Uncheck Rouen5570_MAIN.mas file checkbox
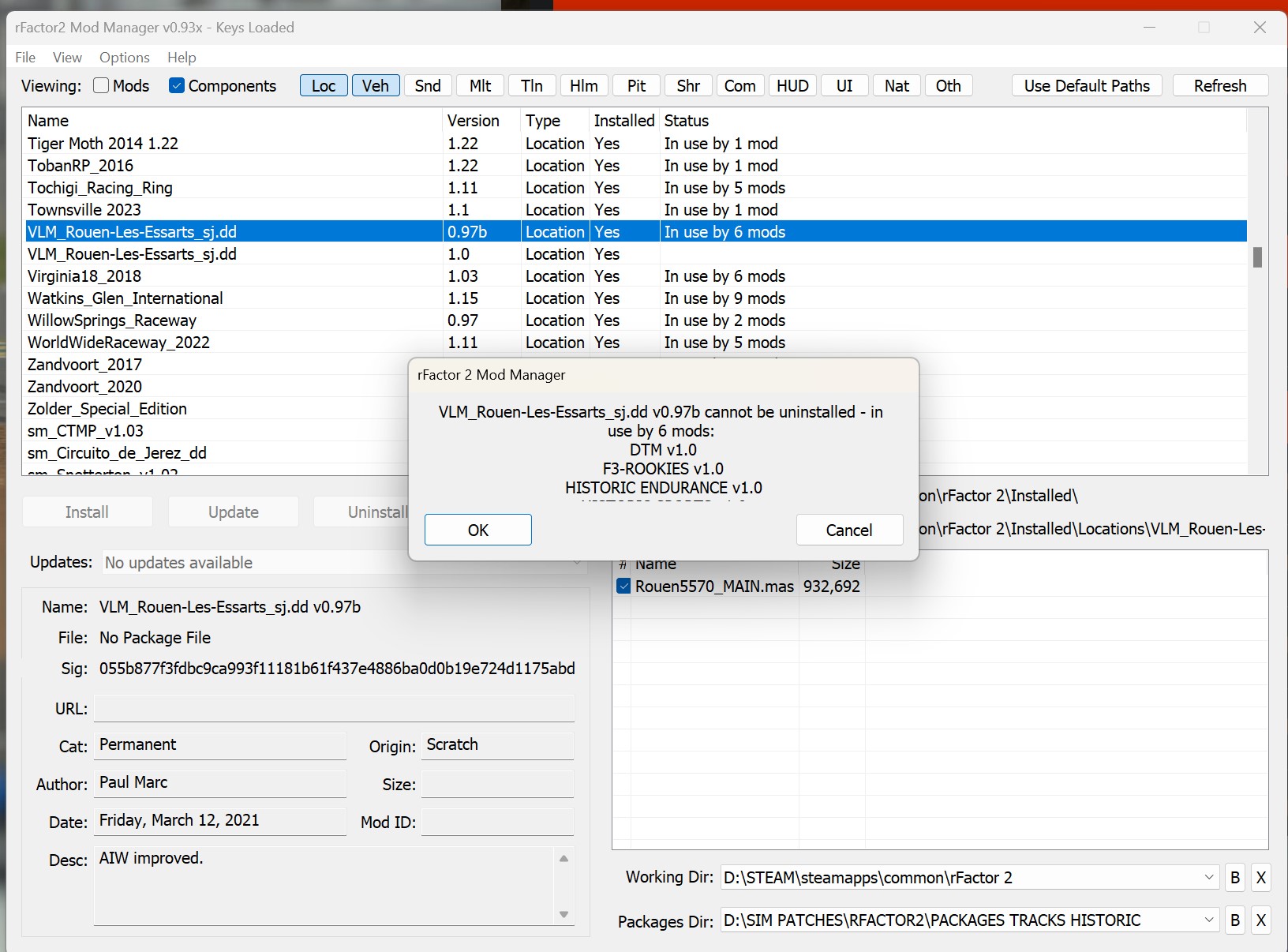 click(623, 586)
